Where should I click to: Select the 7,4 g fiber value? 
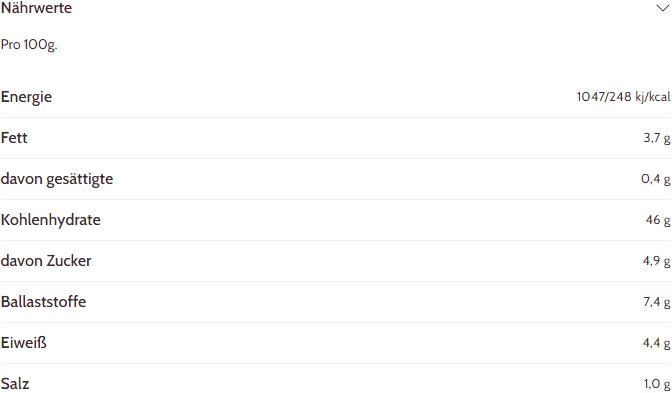coord(657,302)
